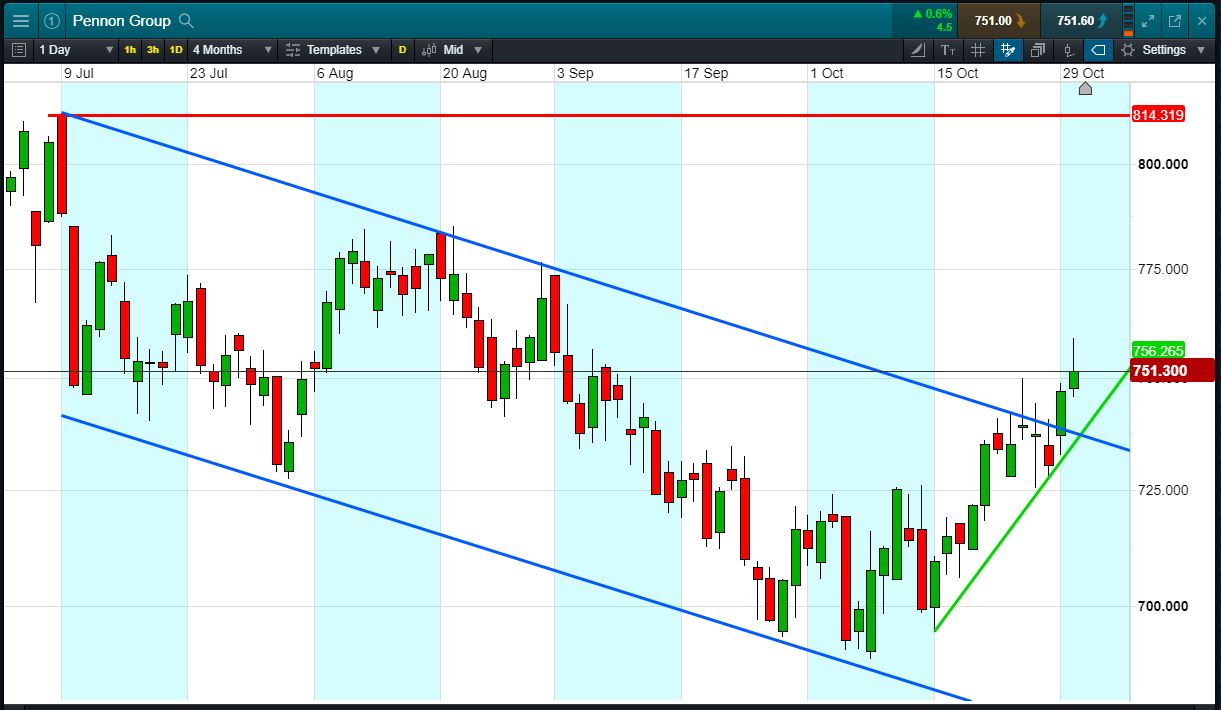Screen dimensions: 1221x710
Task: Click the 6 Aug date label
Action: point(335,73)
